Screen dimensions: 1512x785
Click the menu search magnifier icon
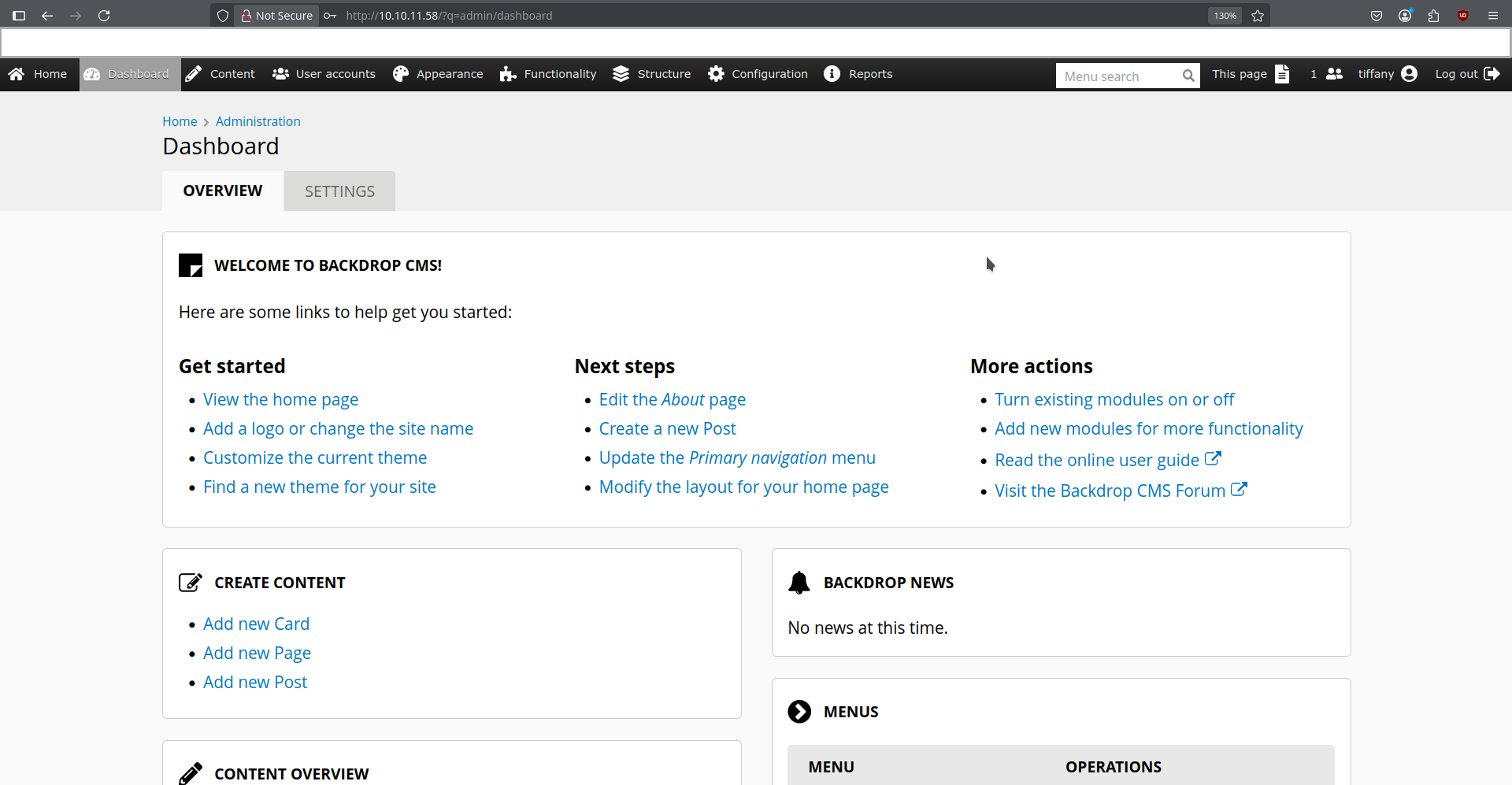click(x=1189, y=76)
